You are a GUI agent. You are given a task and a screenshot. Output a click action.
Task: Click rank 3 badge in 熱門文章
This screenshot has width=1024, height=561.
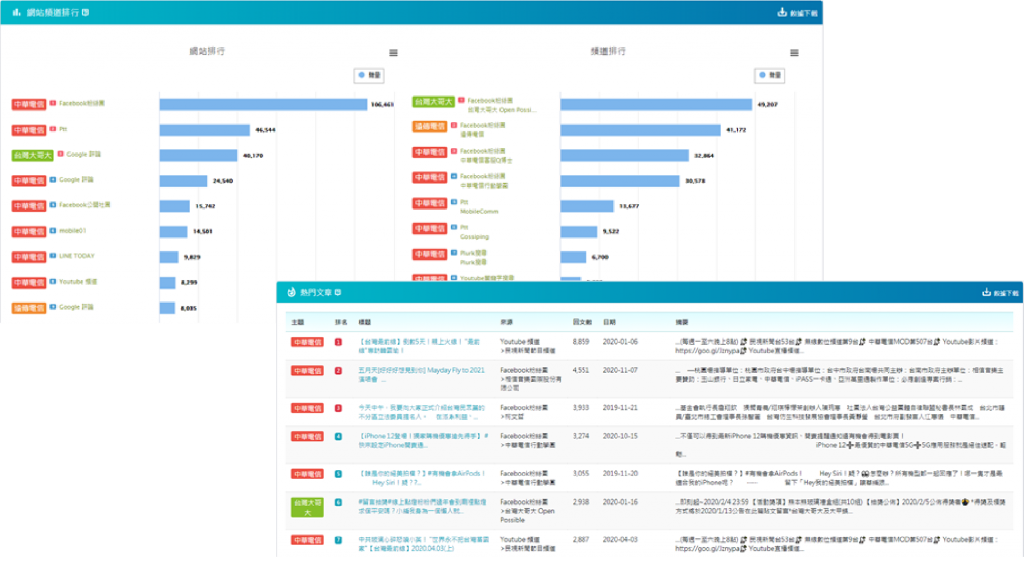click(x=338, y=408)
